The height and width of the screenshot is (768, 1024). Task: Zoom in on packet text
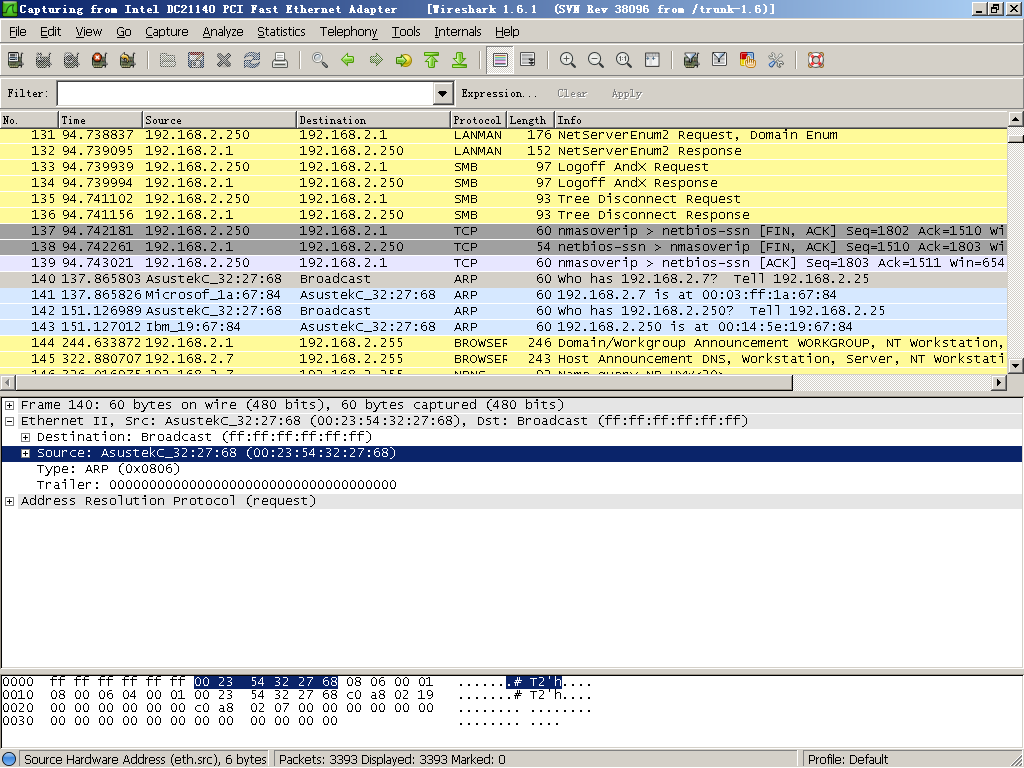568,60
